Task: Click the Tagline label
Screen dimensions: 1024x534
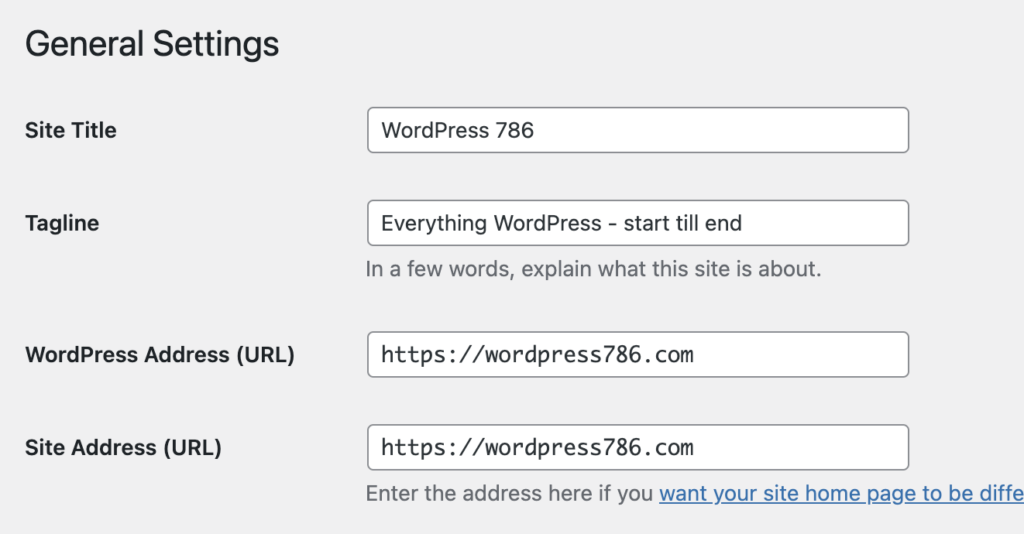Action: [x=62, y=223]
